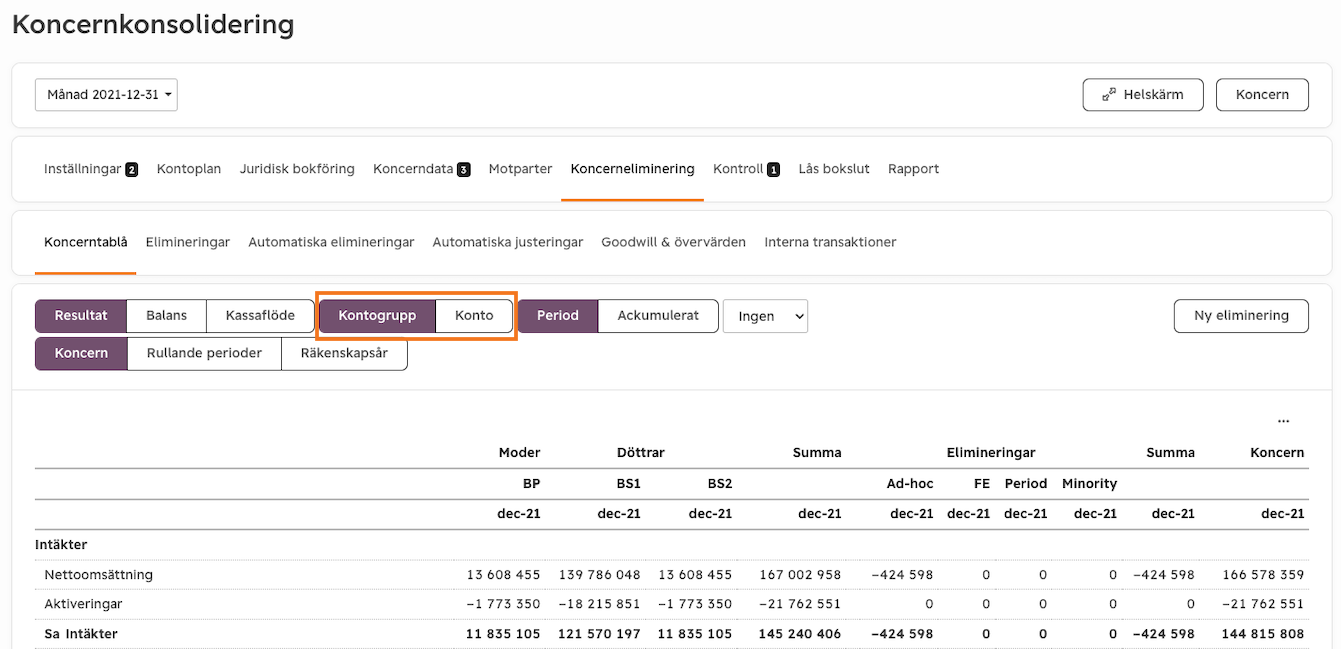Viewport: 1341px width, 649px height.
Task: Switch to Räkenskapsår view
Action: click(x=344, y=354)
